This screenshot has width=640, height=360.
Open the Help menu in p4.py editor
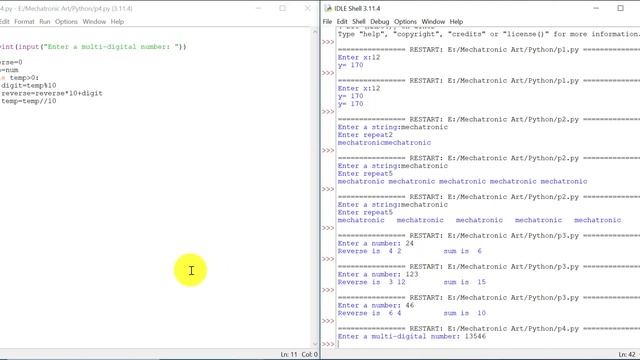coord(117,22)
